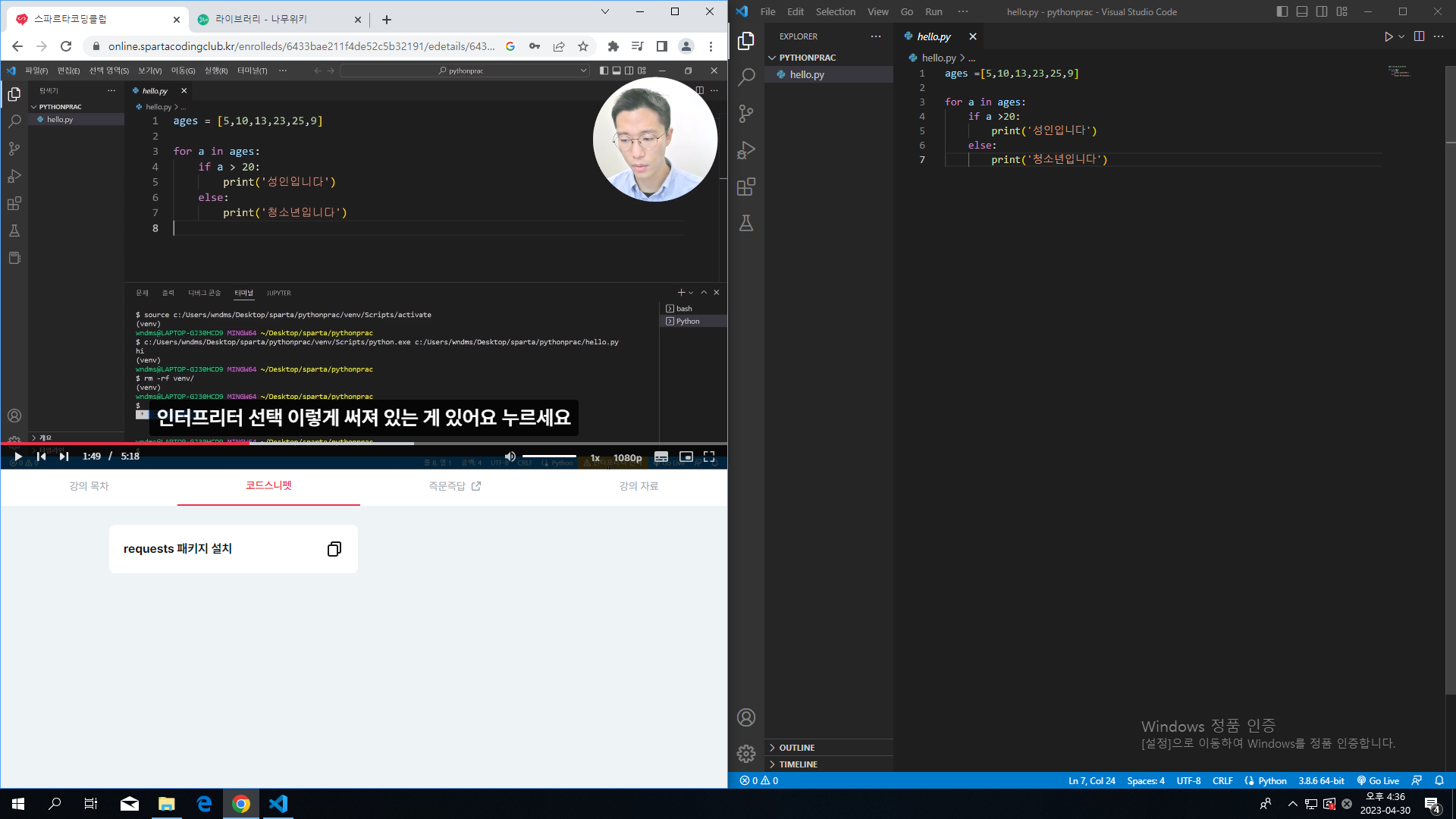This screenshot has height=819, width=1456.
Task: Open the 1080p video quality selector
Action: 627,458
